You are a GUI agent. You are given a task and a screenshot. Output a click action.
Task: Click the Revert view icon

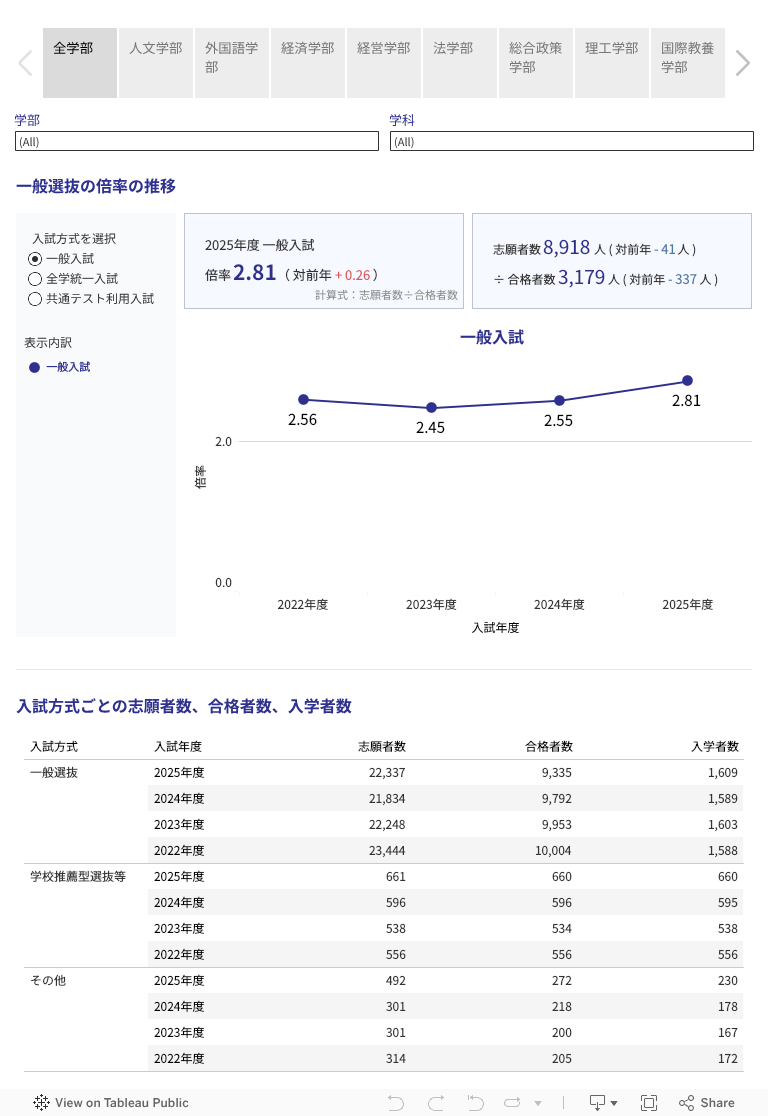click(x=475, y=1103)
